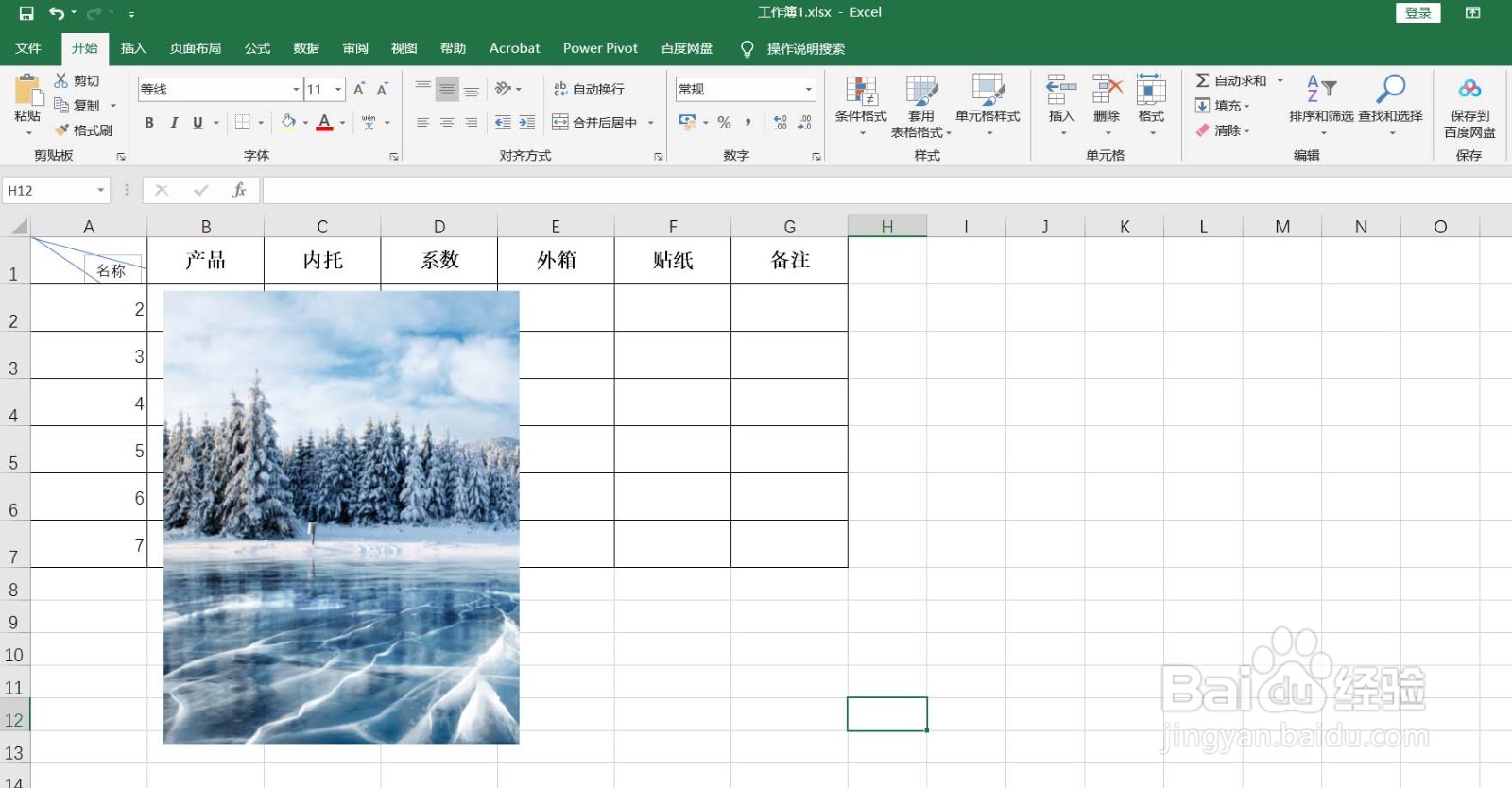Open the font size dropdown
The height and width of the screenshot is (788, 1512).
tap(338, 89)
